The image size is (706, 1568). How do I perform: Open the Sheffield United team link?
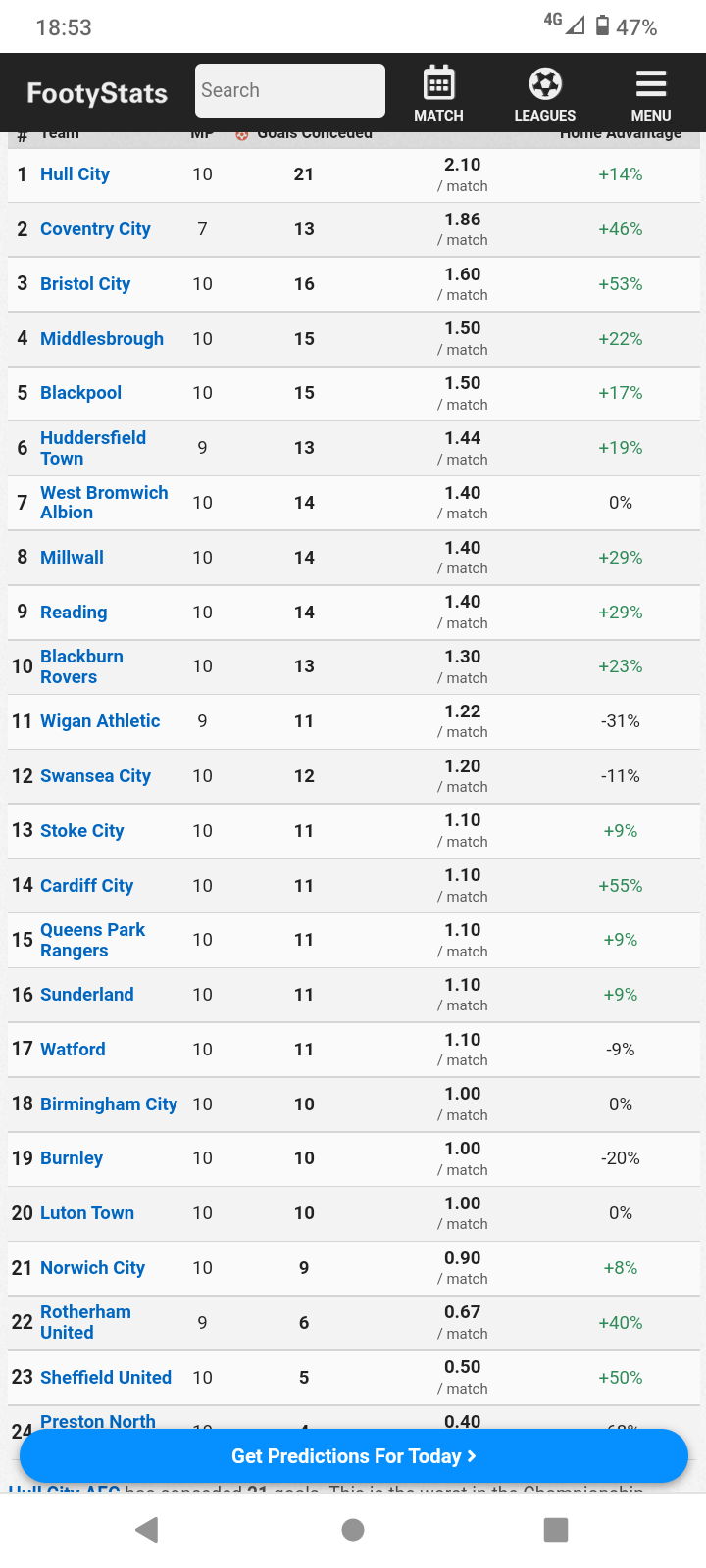pos(106,1378)
